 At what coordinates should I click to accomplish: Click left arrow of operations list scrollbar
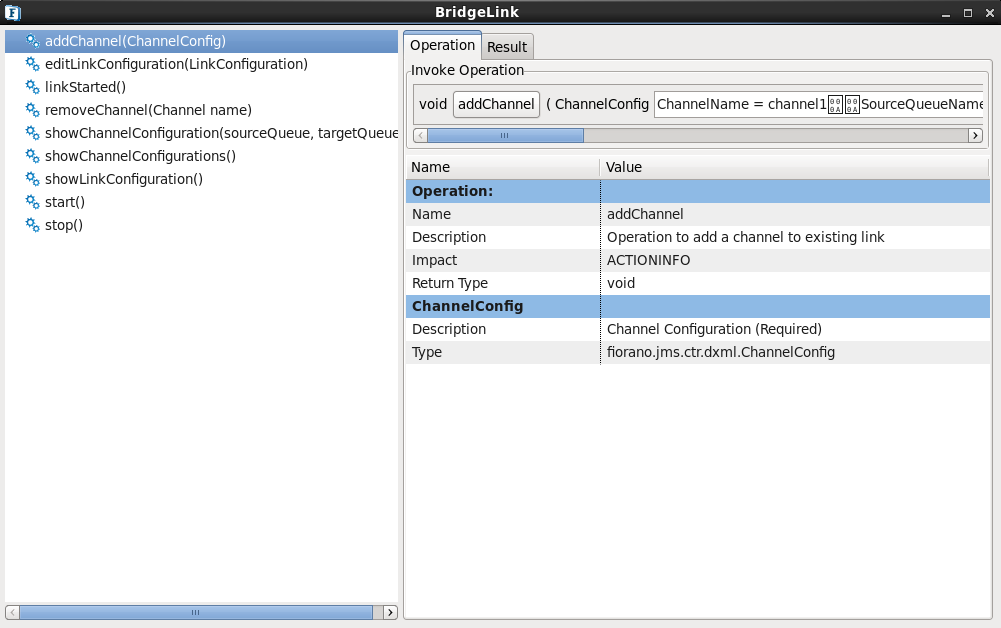[x=12, y=612]
